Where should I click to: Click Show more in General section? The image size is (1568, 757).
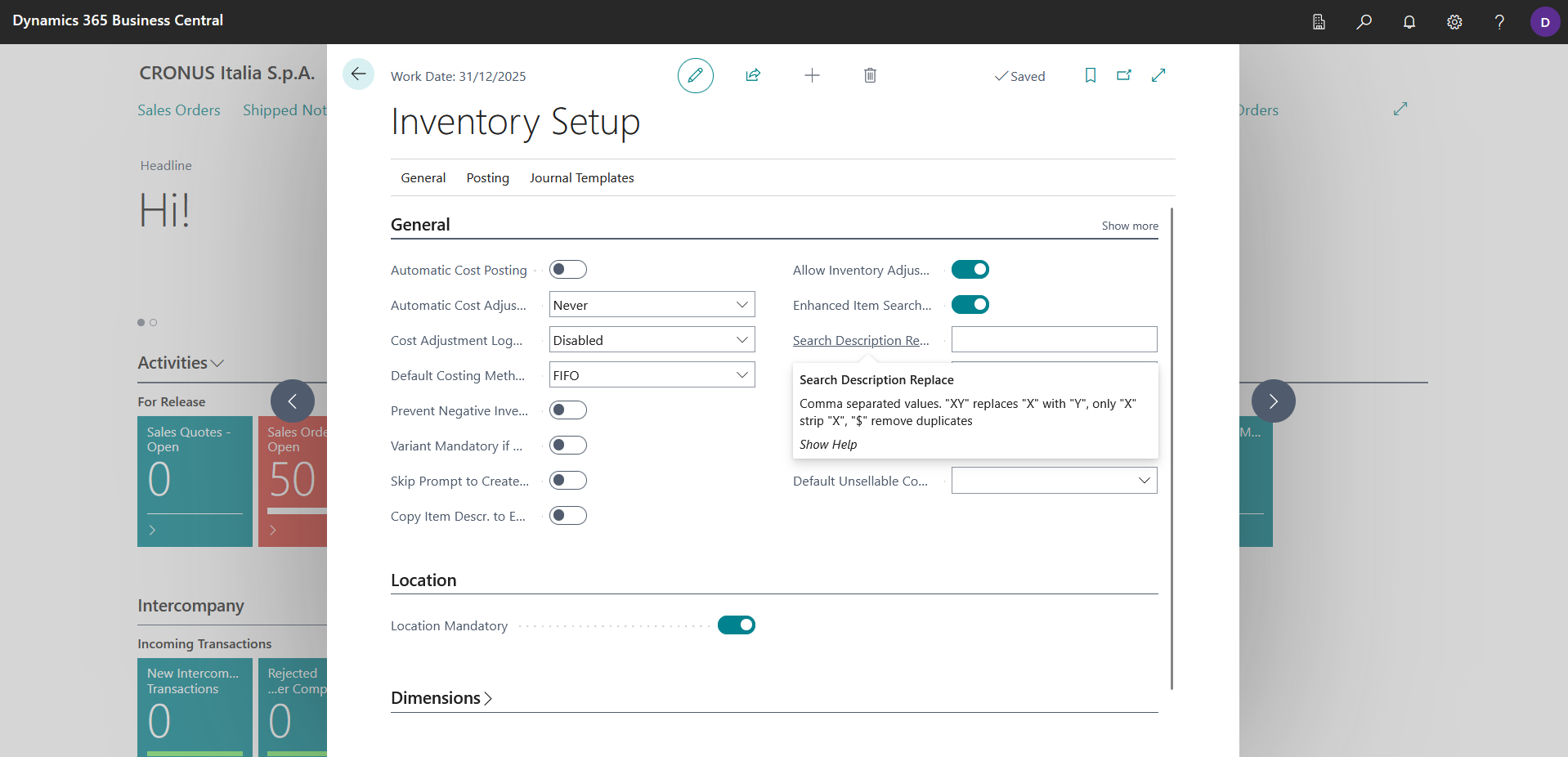click(1130, 226)
